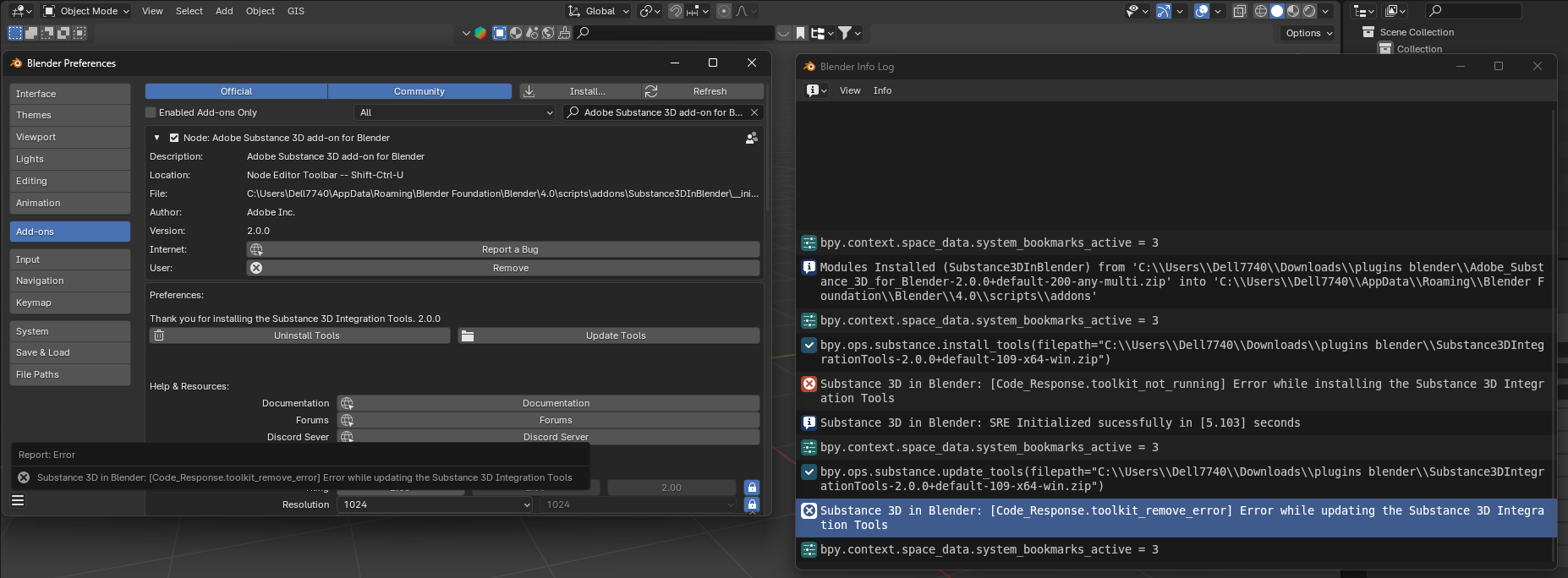Open the add-on category 'All' dropdown
The width and height of the screenshot is (1568, 578).
[x=455, y=112]
